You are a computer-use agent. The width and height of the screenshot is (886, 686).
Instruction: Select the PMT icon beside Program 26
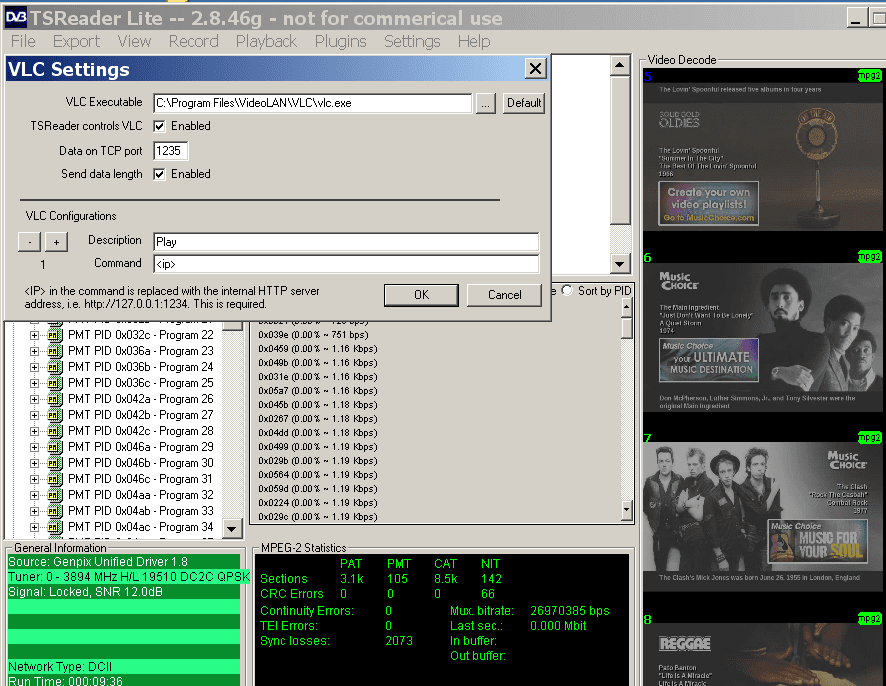54,399
